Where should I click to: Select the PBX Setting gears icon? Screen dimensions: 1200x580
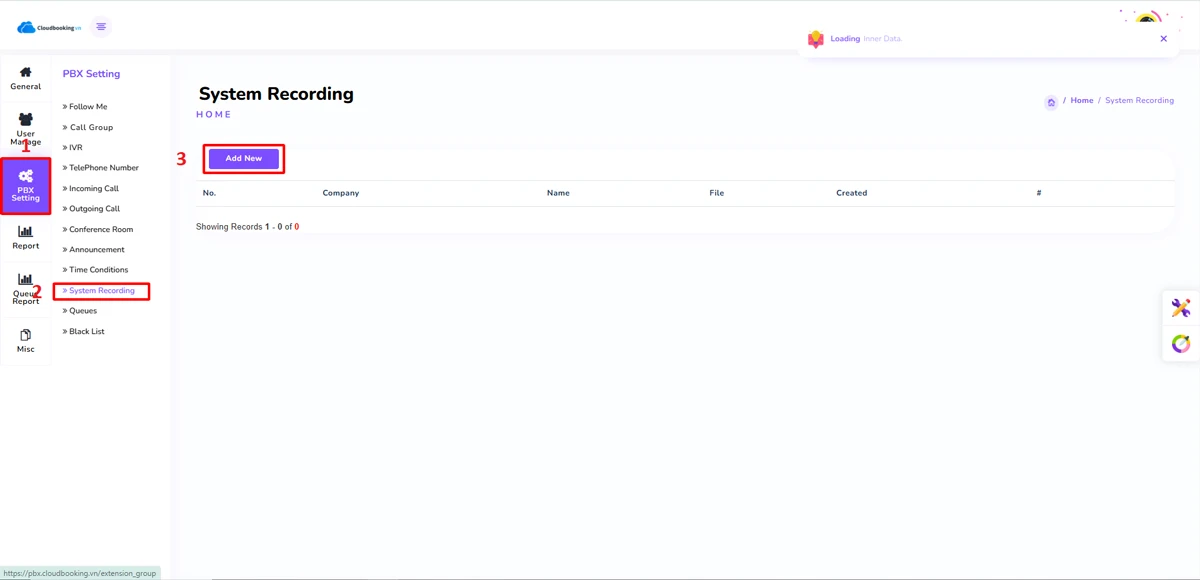click(26, 177)
